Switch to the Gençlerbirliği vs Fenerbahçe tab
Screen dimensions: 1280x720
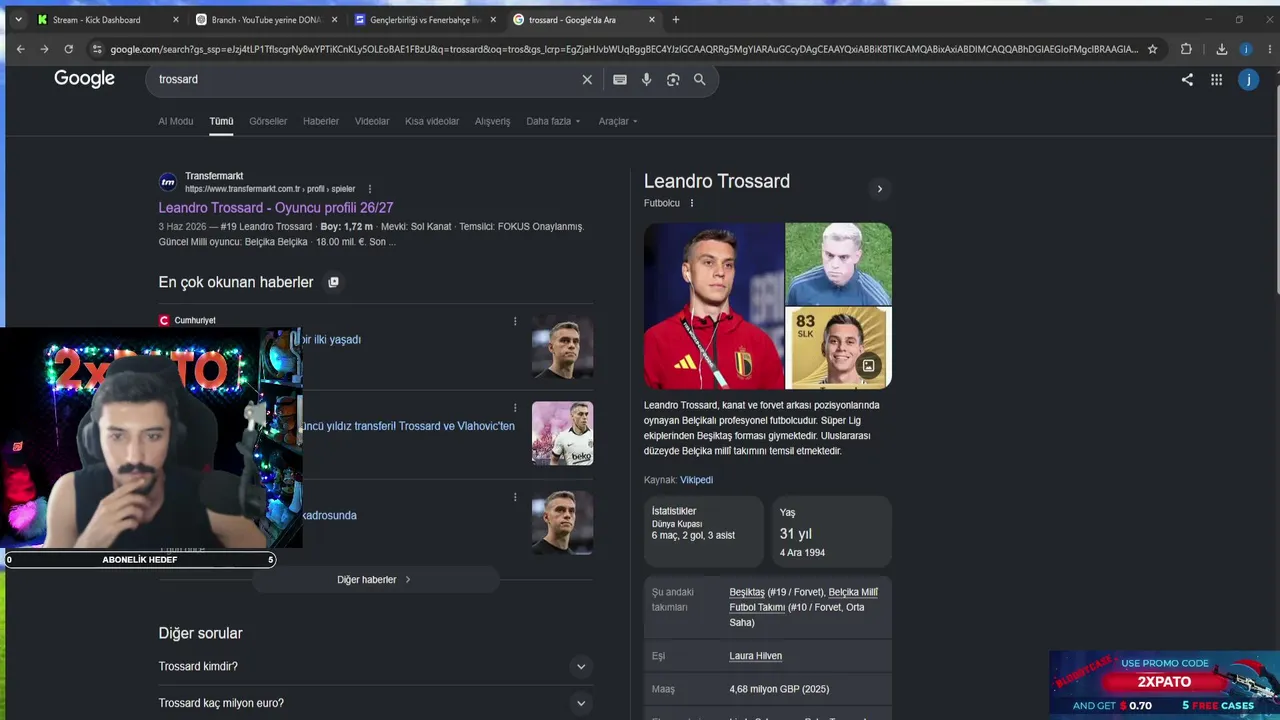425,19
